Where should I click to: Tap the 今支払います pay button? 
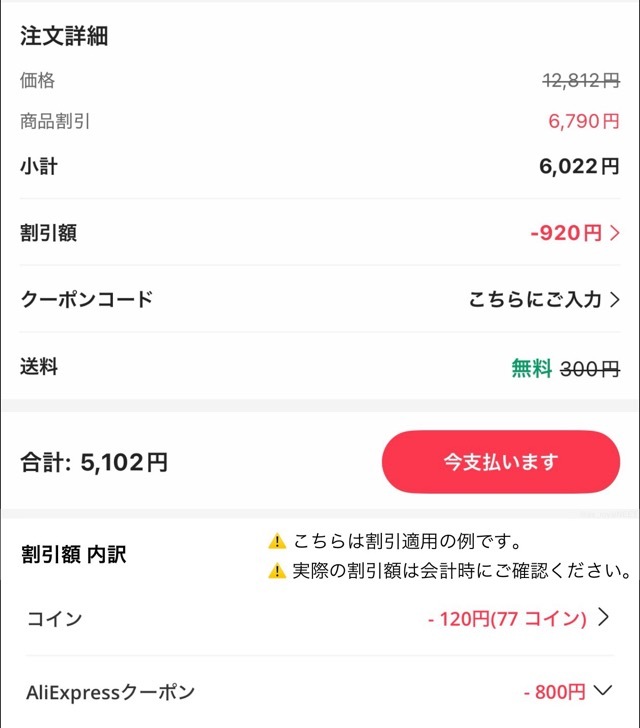tap(501, 462)
